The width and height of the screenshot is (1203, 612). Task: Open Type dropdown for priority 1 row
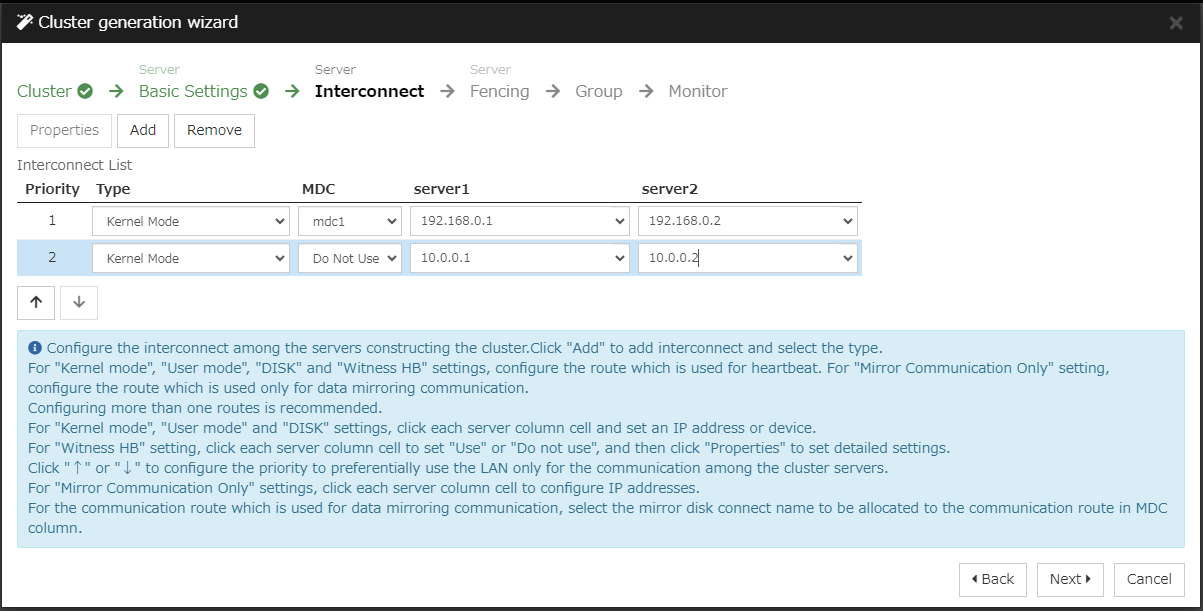[x=190, y=221]
